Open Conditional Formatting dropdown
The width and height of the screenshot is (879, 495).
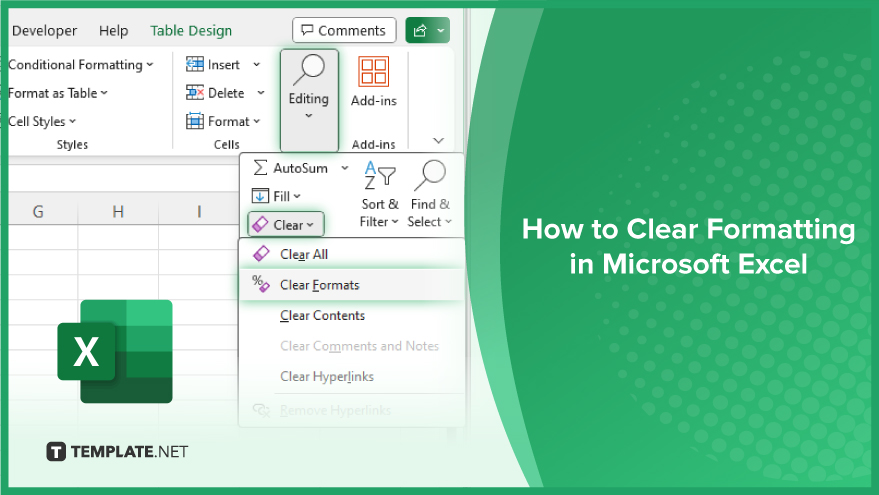pyautogui.click(x=81, y=65)
